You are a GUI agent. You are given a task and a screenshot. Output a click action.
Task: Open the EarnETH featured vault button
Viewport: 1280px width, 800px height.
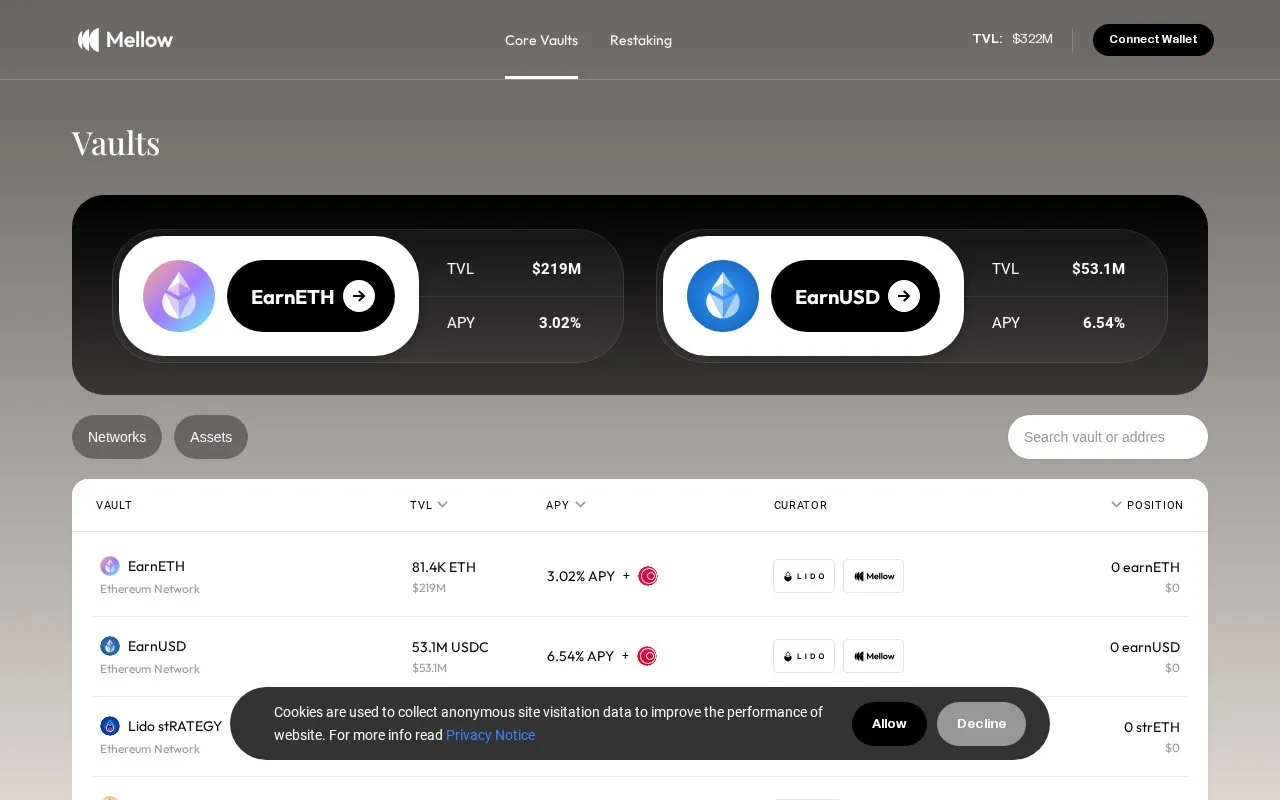tap(311, 296)
